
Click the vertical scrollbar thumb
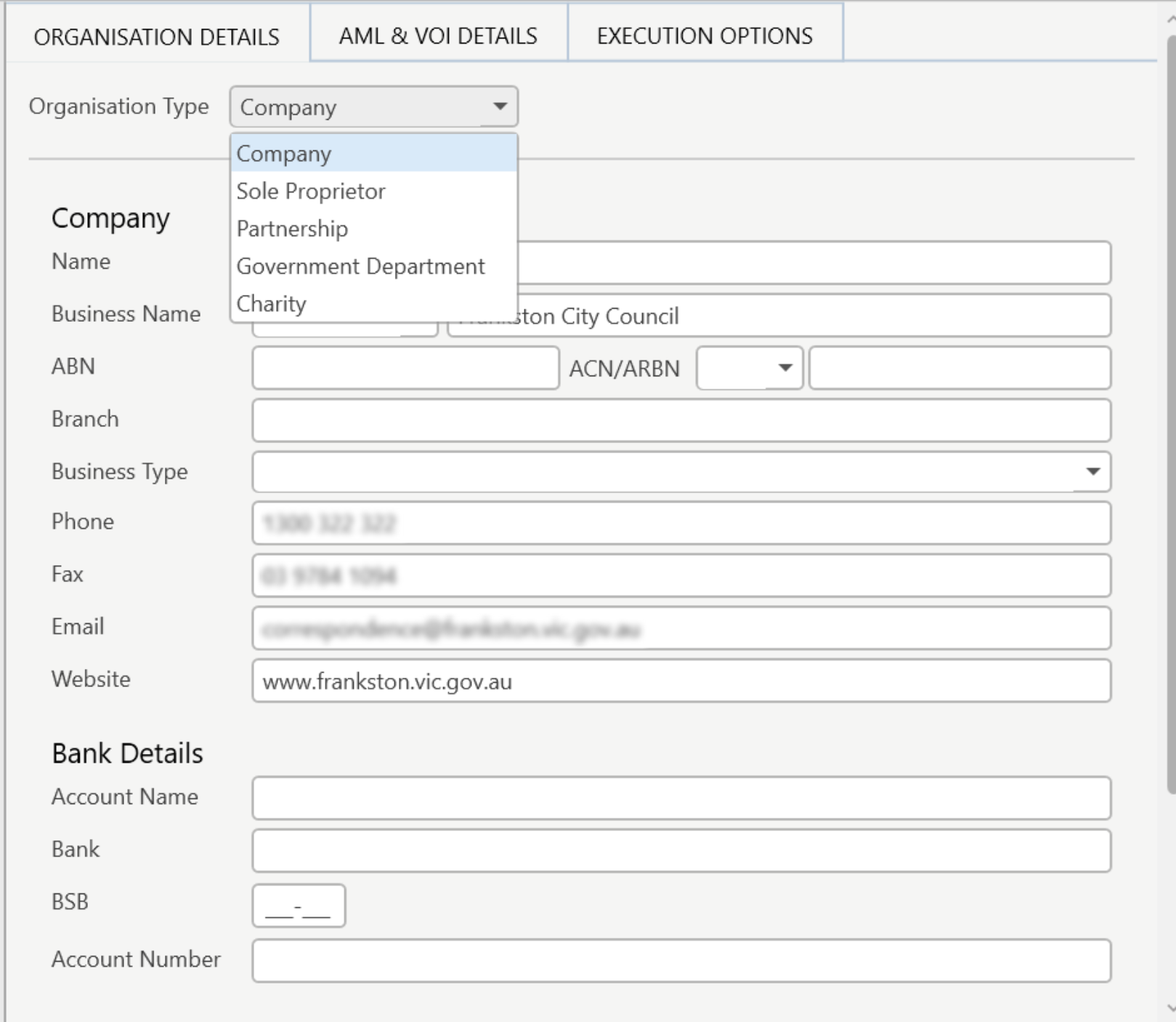[1170, 407]
